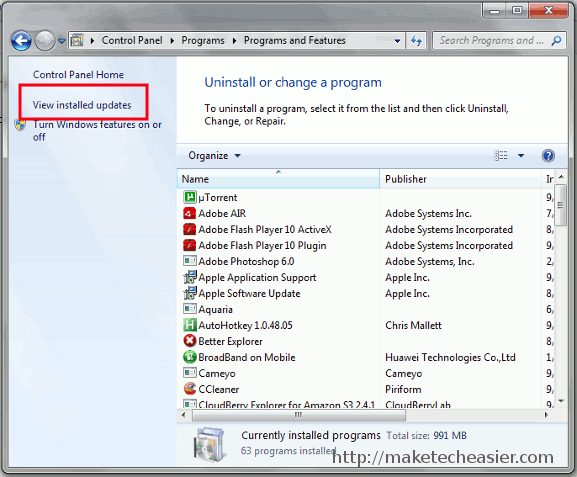Click the Back navigation arrow button

click(21, 40)
